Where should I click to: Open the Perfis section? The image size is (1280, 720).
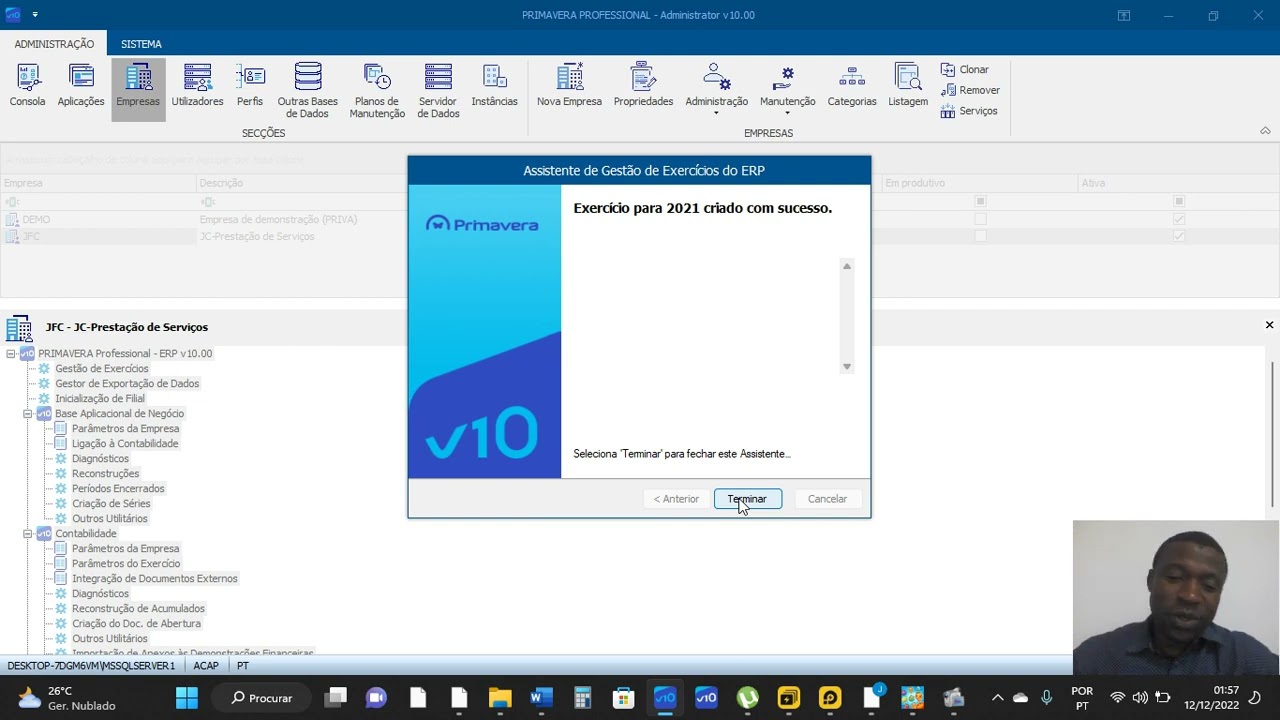click(x=250, y=86)
